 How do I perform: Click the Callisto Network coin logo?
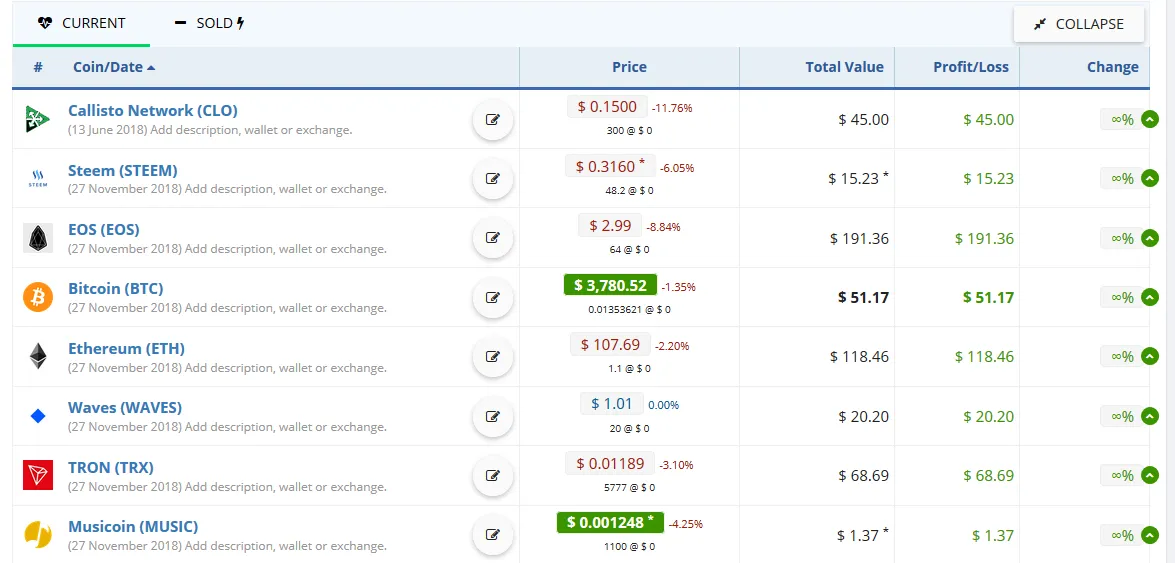coord(37,119)
